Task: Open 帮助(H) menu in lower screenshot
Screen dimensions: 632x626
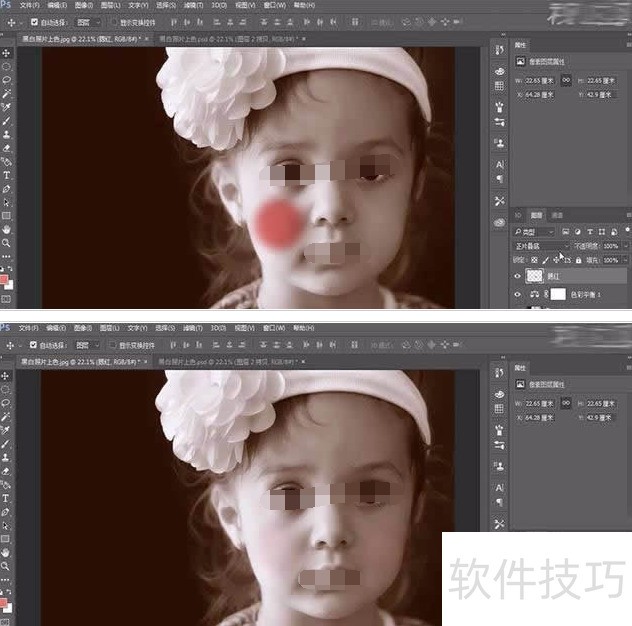Action: [303, 328]
